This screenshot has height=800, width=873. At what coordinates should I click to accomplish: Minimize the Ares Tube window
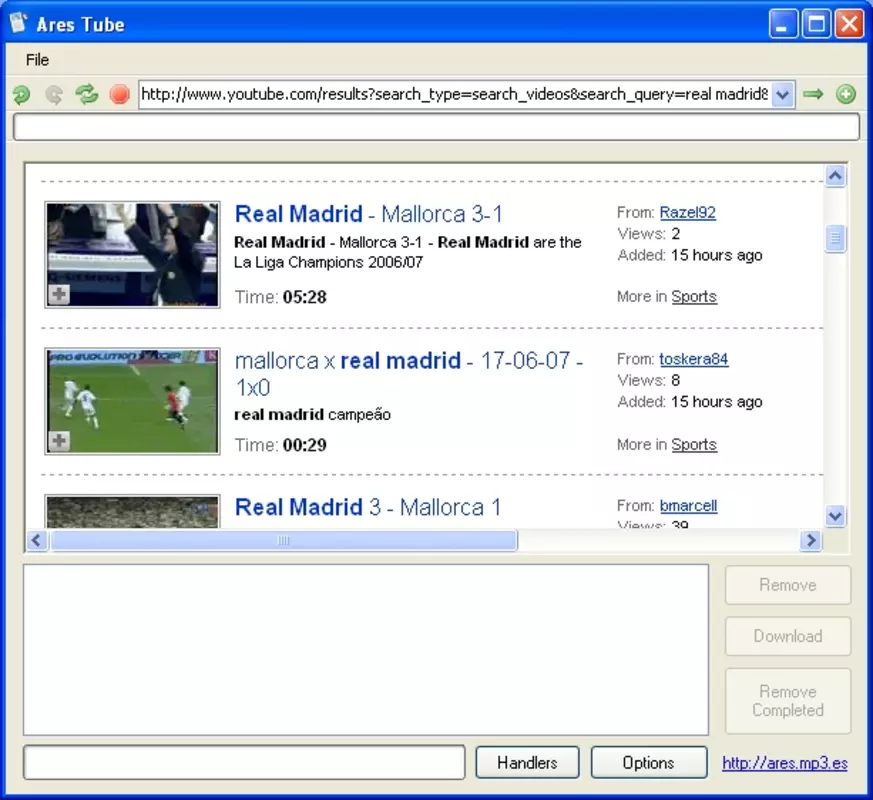(783, 24)
